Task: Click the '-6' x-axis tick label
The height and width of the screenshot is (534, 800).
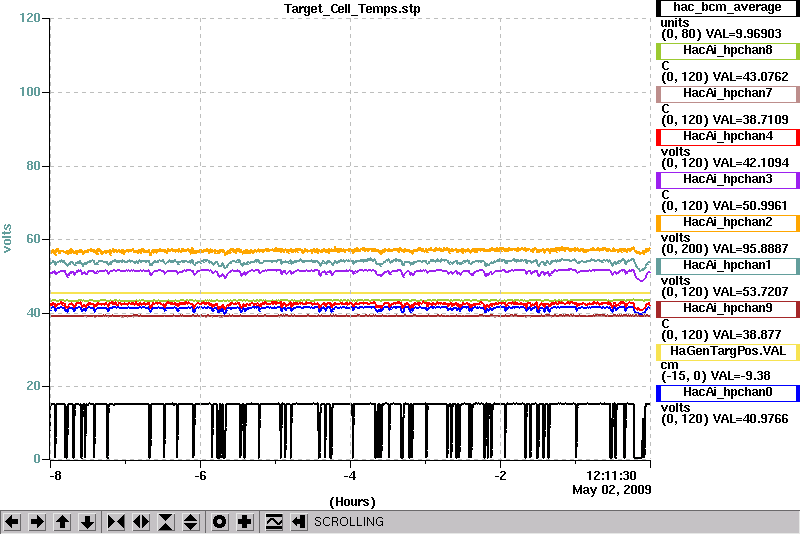Action: [201, 476]
